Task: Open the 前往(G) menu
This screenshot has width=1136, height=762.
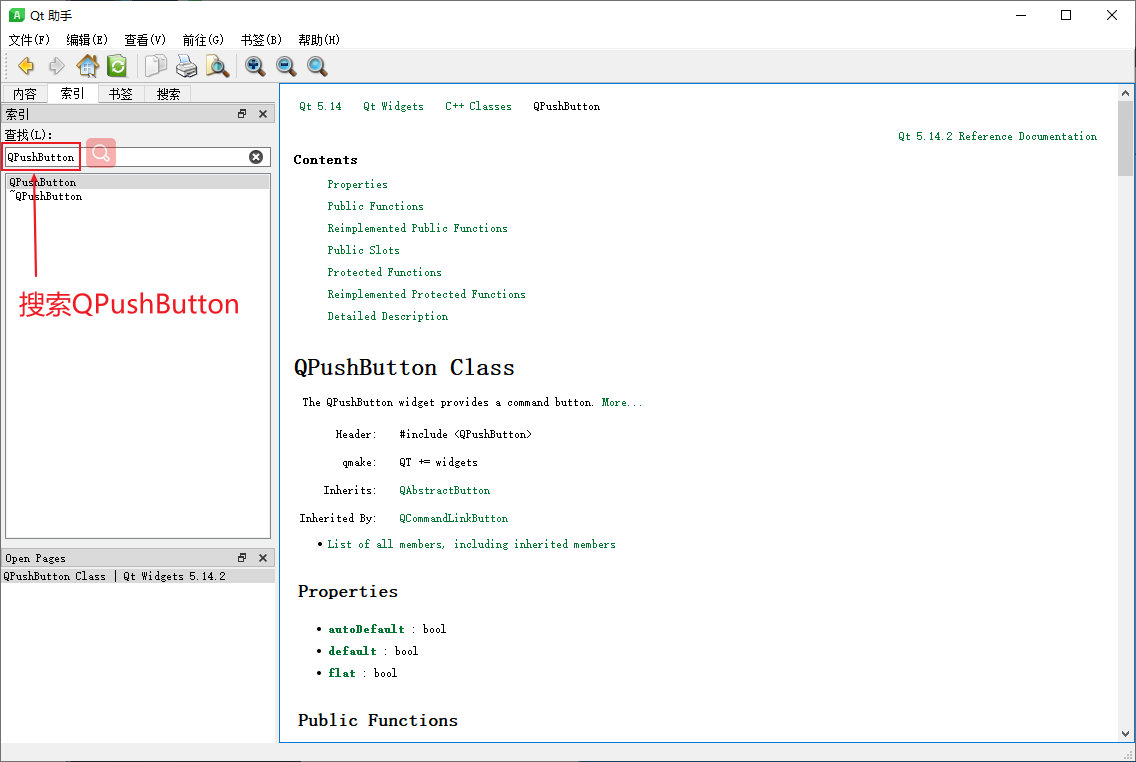Action: coord(203,40)
